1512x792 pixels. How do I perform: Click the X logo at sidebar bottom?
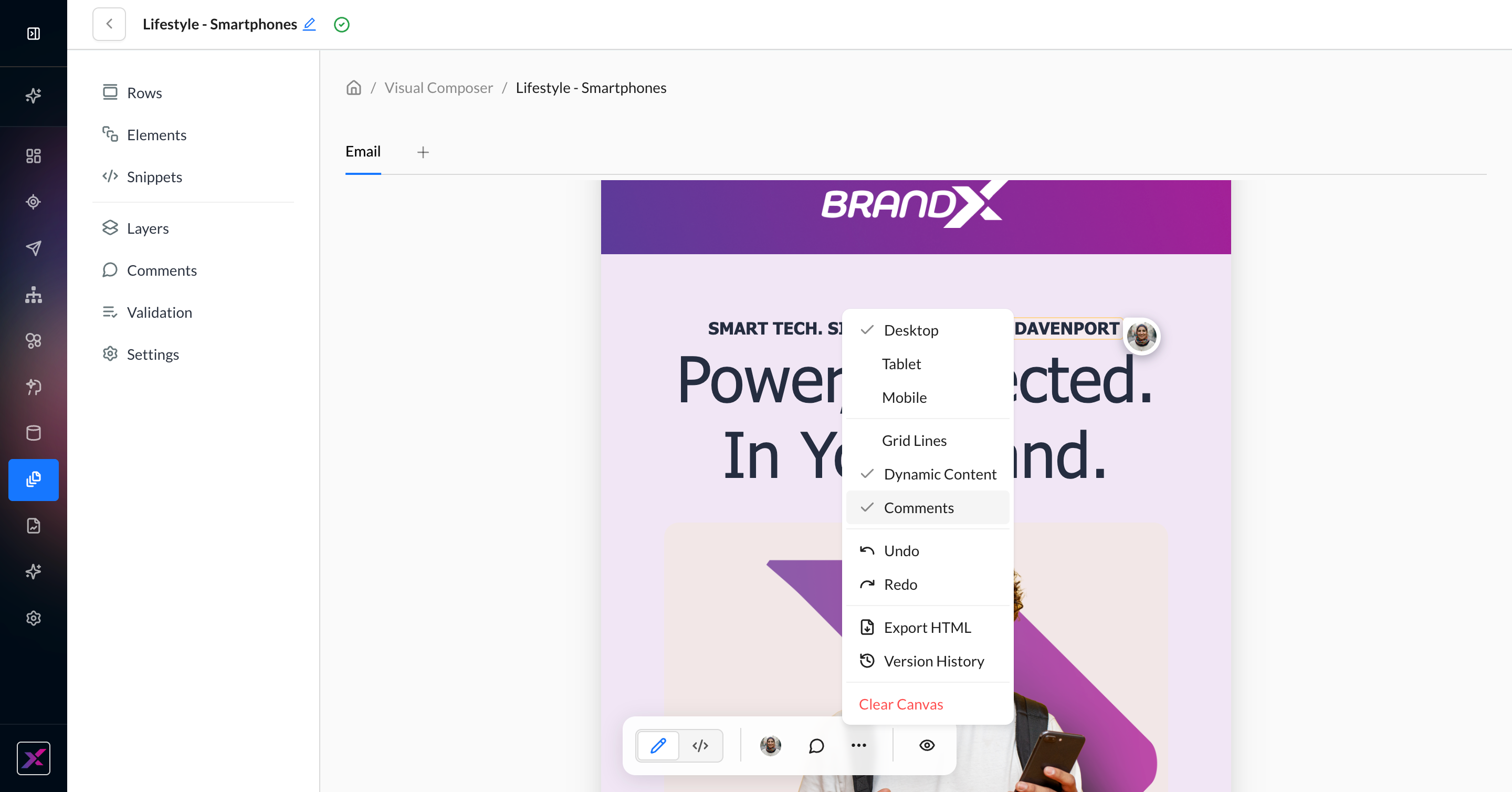pyautogui.click(x=34, y=758)
